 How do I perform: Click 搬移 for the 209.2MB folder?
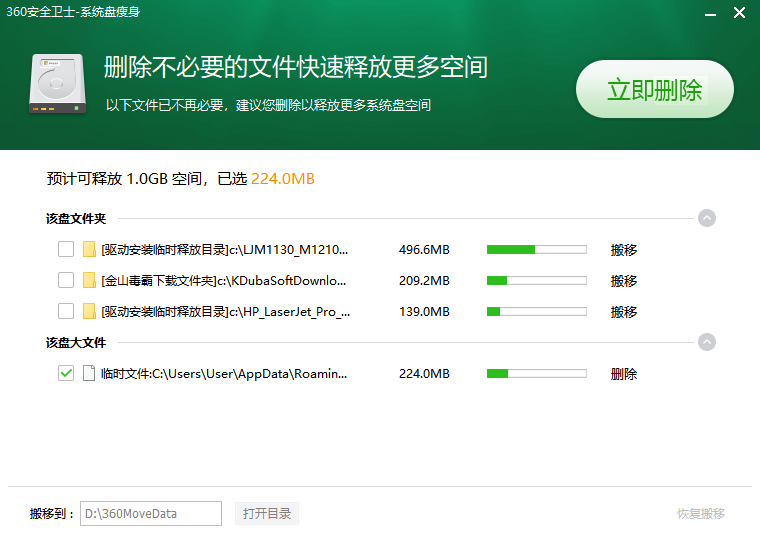pyautogui.click(x=624, y=281)
